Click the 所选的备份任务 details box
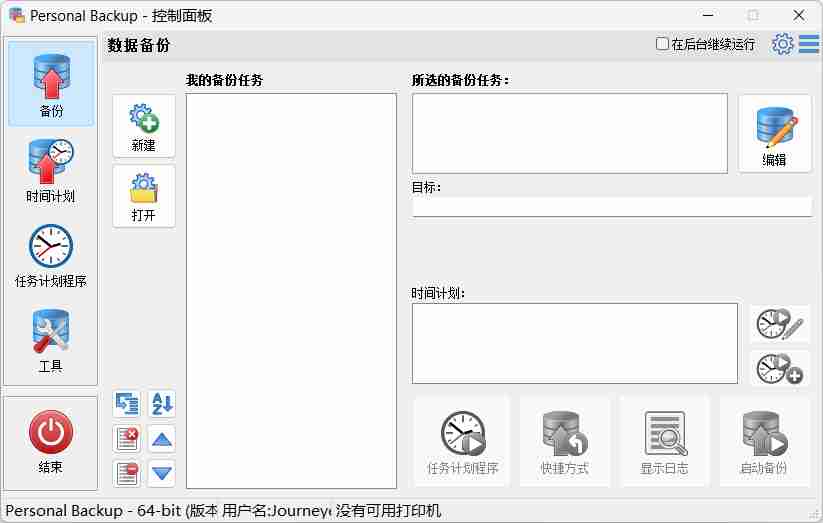This screenshot has width=823, height=523. tap(570, 133)
